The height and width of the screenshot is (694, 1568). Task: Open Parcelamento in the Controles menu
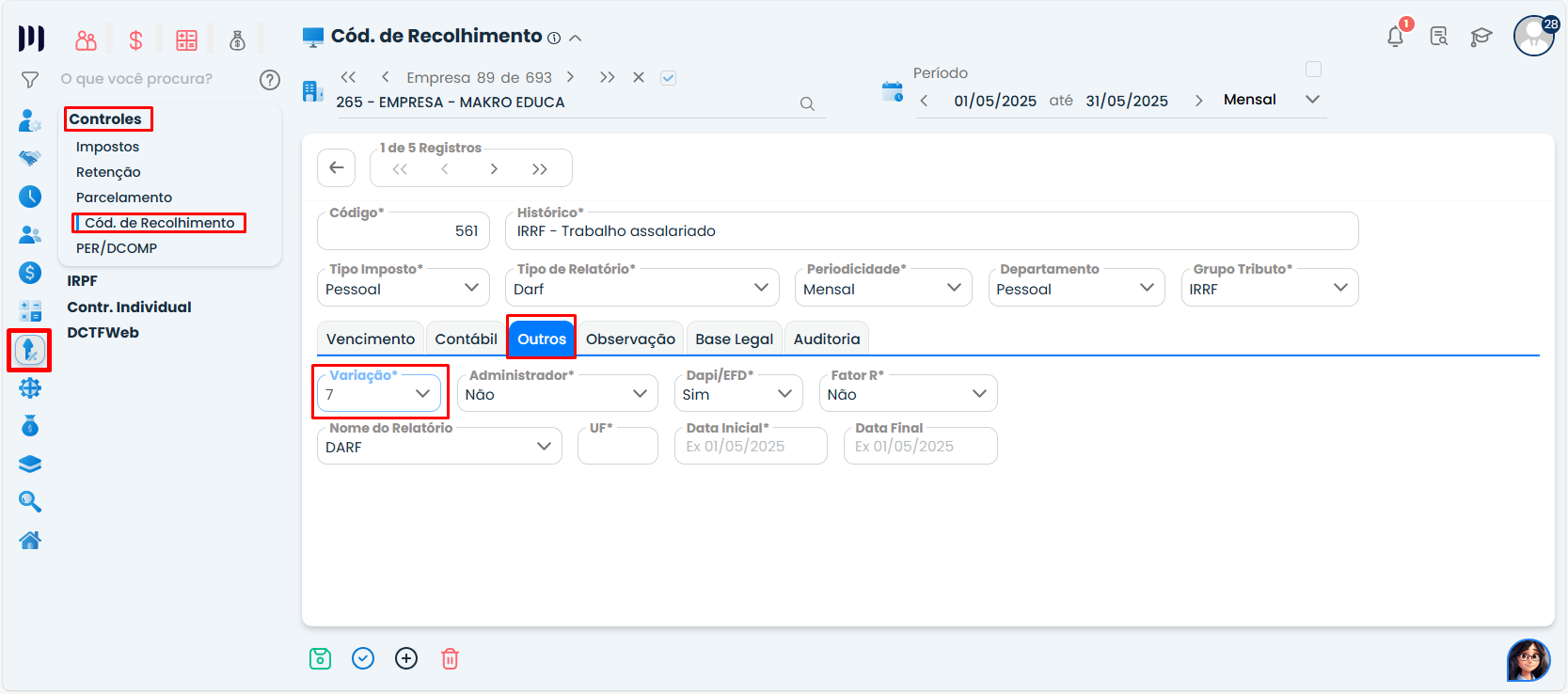(x=124, y=197)
